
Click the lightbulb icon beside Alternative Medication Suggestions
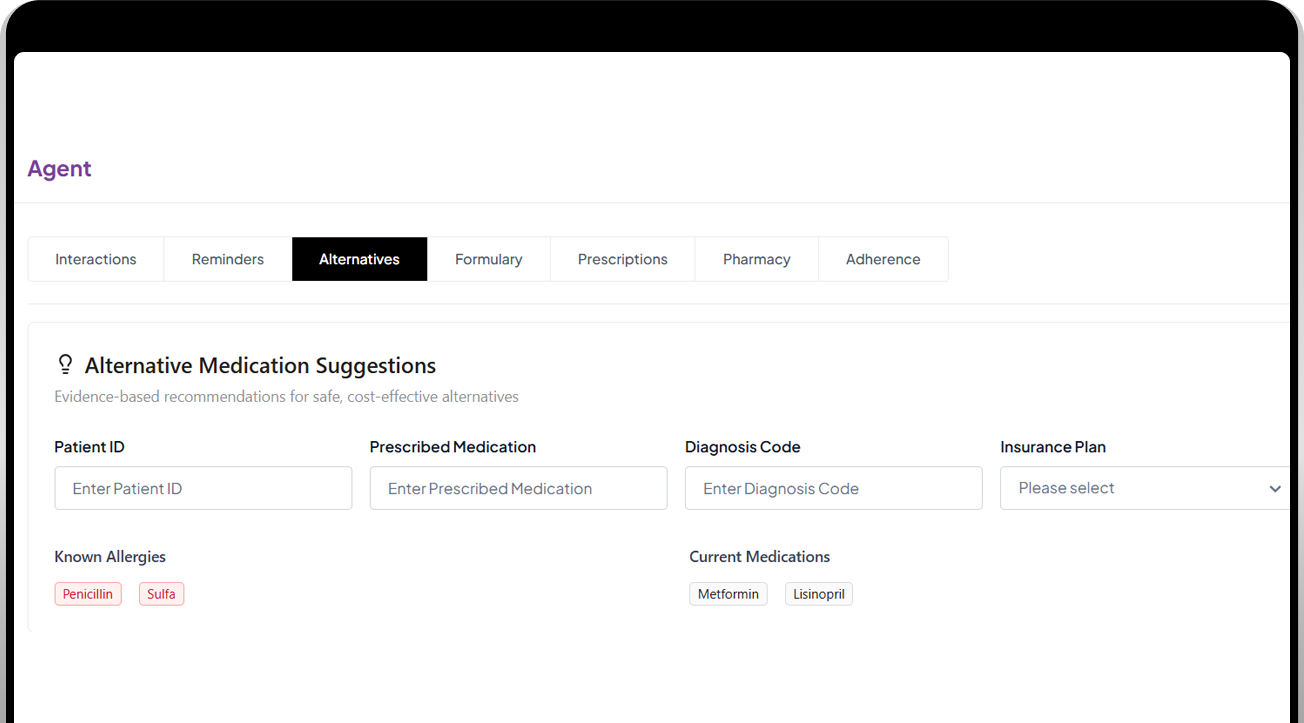pos(65,365)
